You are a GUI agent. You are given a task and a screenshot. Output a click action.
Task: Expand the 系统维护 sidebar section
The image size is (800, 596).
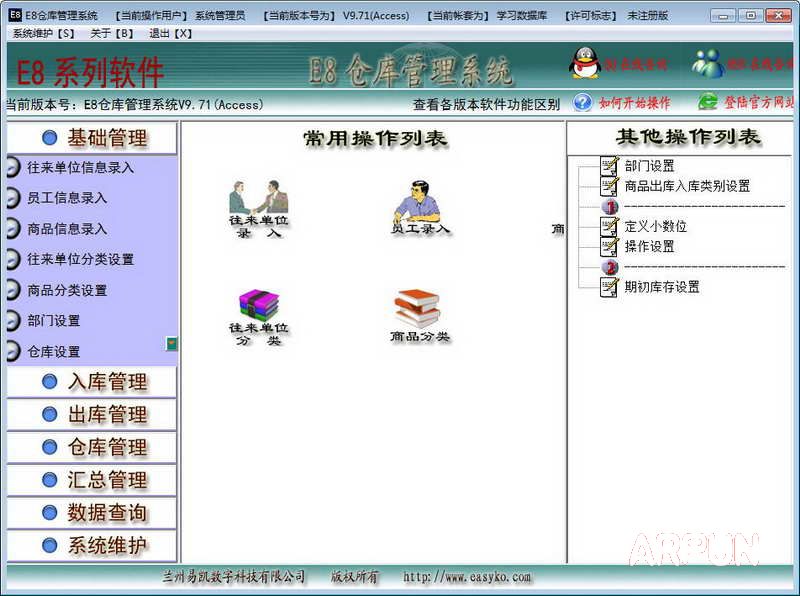92,545
